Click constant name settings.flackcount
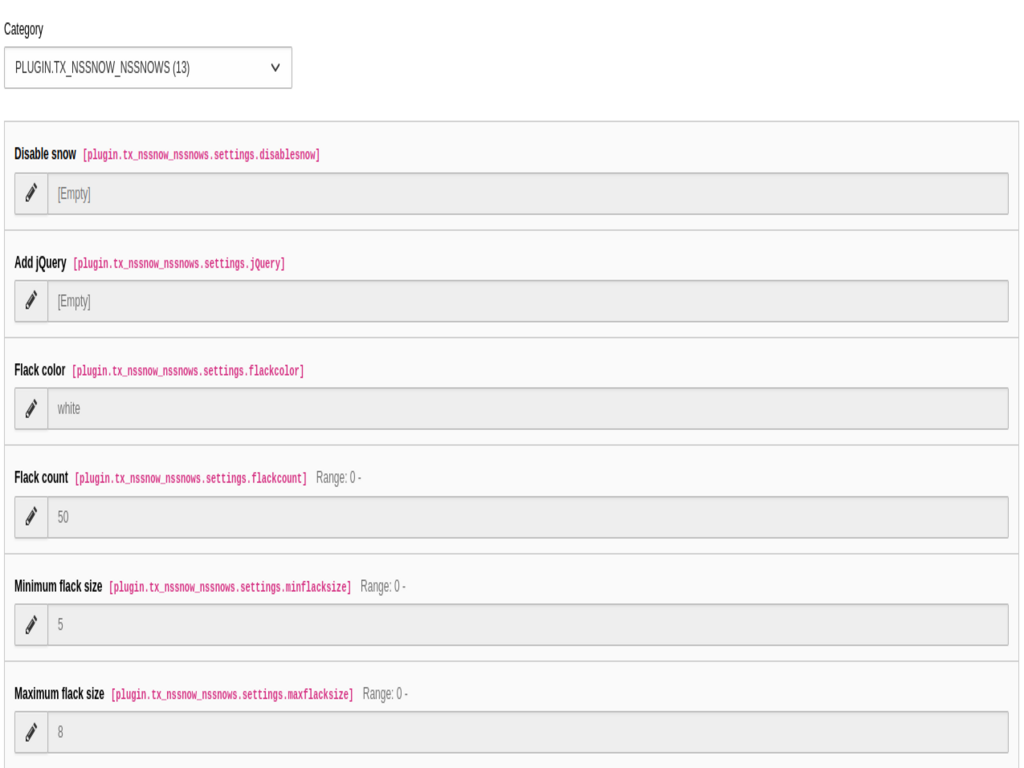The width and height of the screenshot is (1024, 768). click(x=191, y=479)
